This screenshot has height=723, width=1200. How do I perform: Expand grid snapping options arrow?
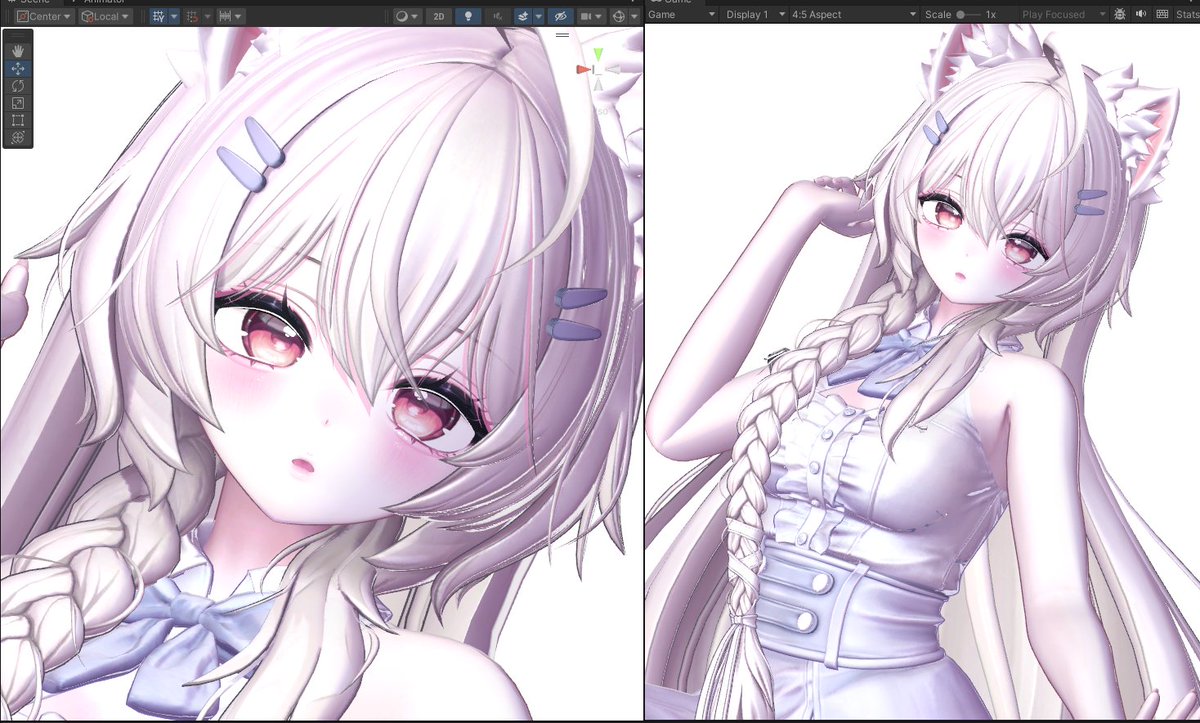point(173,16)
